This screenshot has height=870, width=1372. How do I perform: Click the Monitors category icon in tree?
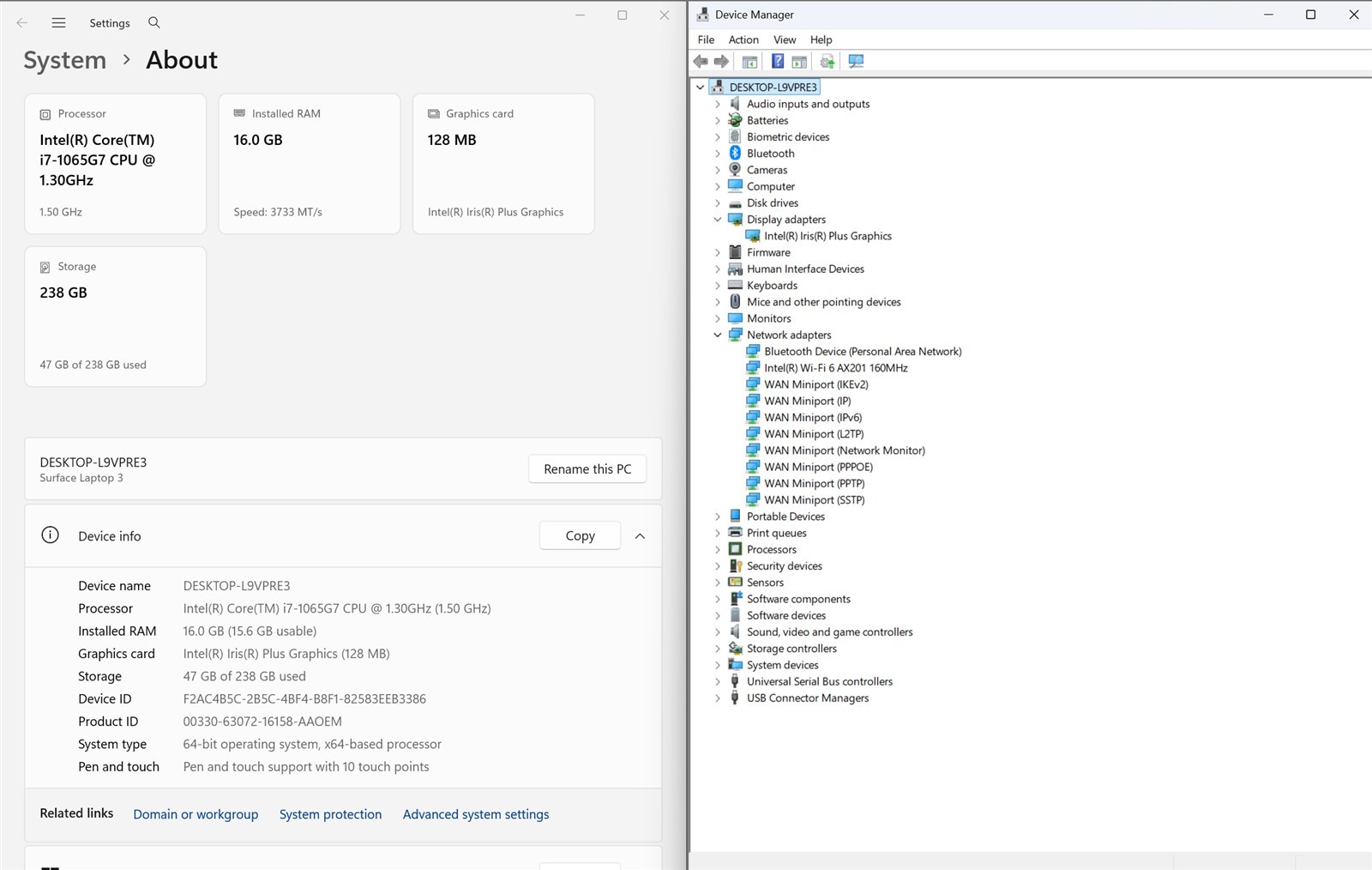click(735, 318)
